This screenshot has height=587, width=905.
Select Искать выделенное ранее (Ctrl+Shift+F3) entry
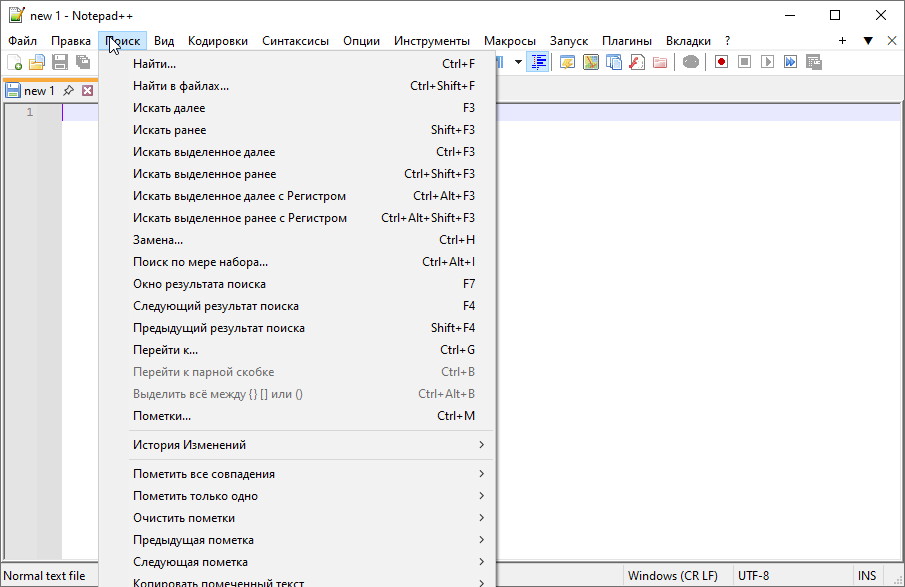297,174
